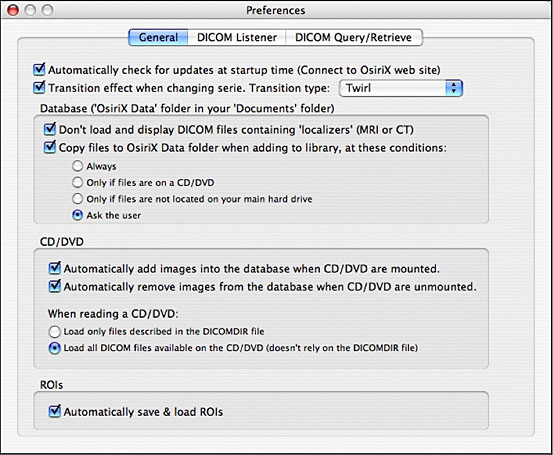Viewport: 553px width, 455px height.
Task: Uncheck Copy files to OsiriX Data folder
Action: [x=50, y=147]
